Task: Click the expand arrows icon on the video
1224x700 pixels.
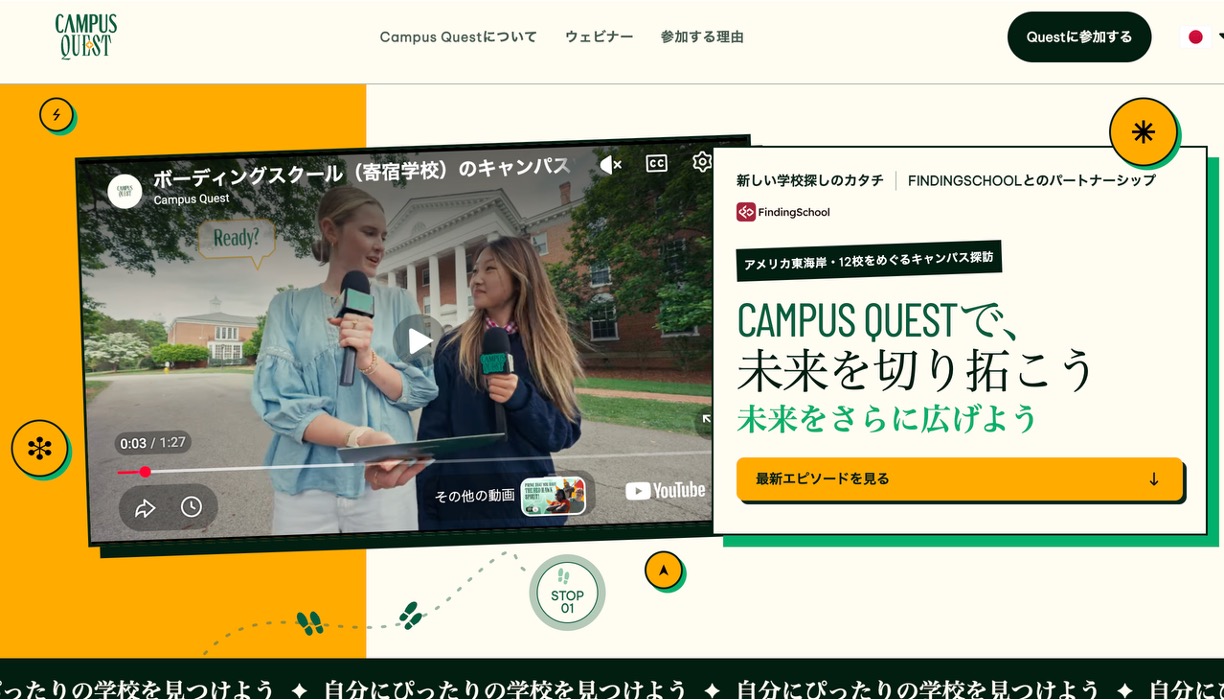Action: pos(706,420)
